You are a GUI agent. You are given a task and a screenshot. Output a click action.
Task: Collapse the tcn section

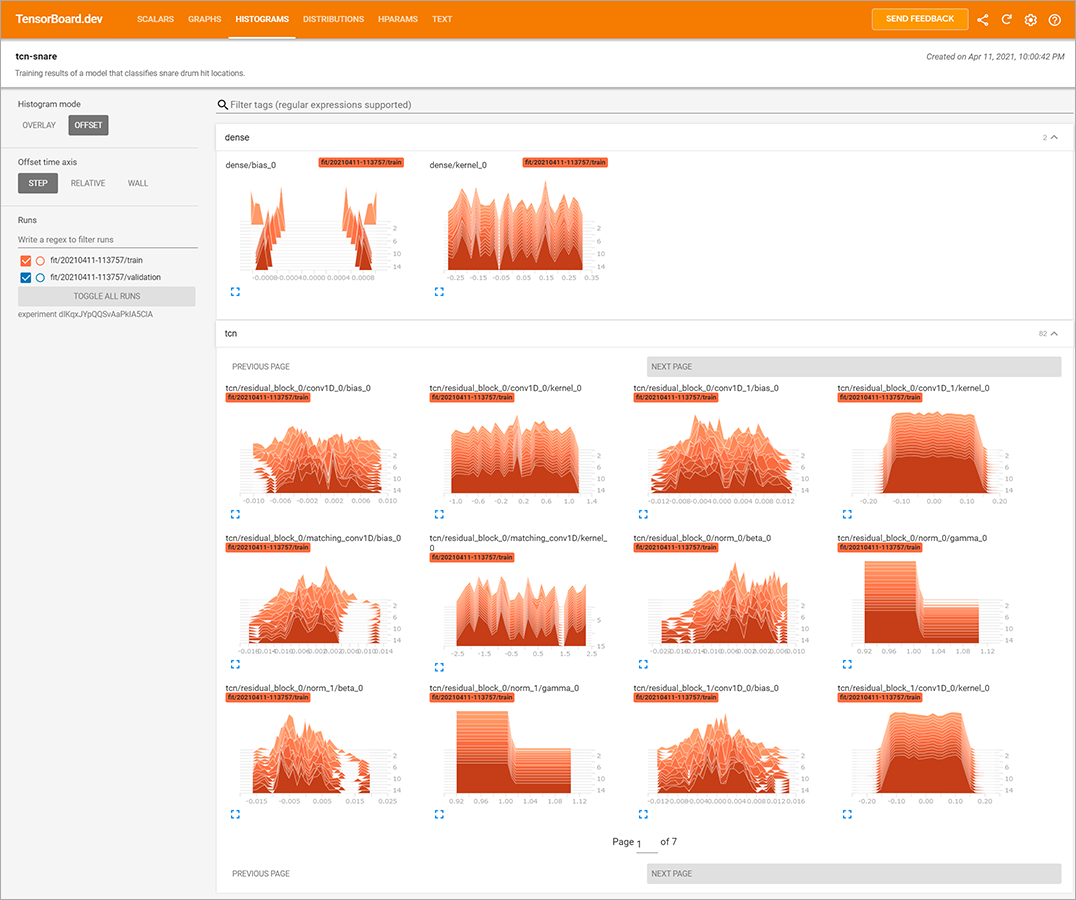point(1054,333)
